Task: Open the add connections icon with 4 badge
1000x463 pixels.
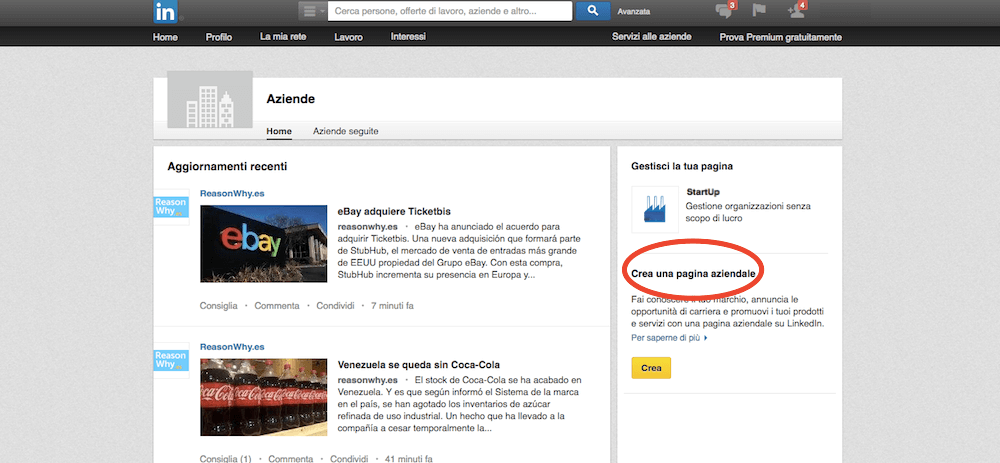Action: click(797, 10)
